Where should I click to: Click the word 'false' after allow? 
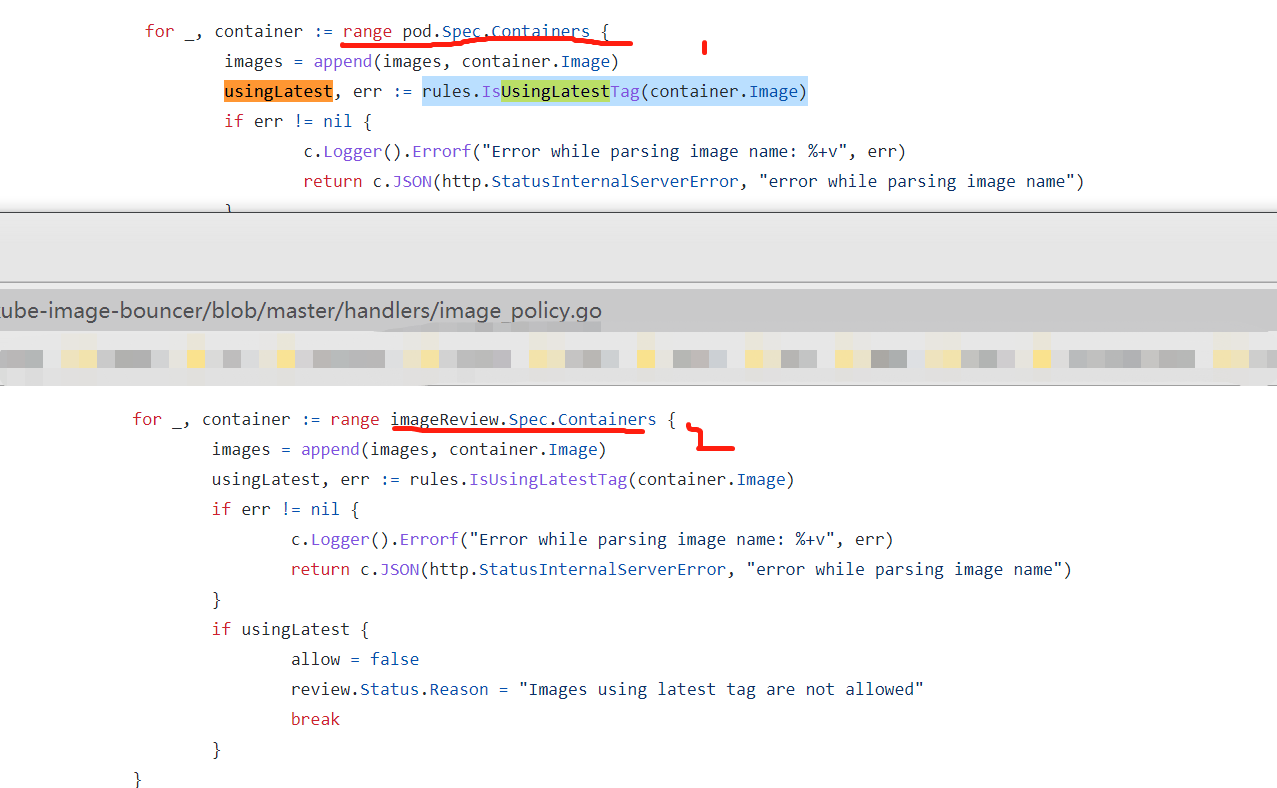pos(395,660)
